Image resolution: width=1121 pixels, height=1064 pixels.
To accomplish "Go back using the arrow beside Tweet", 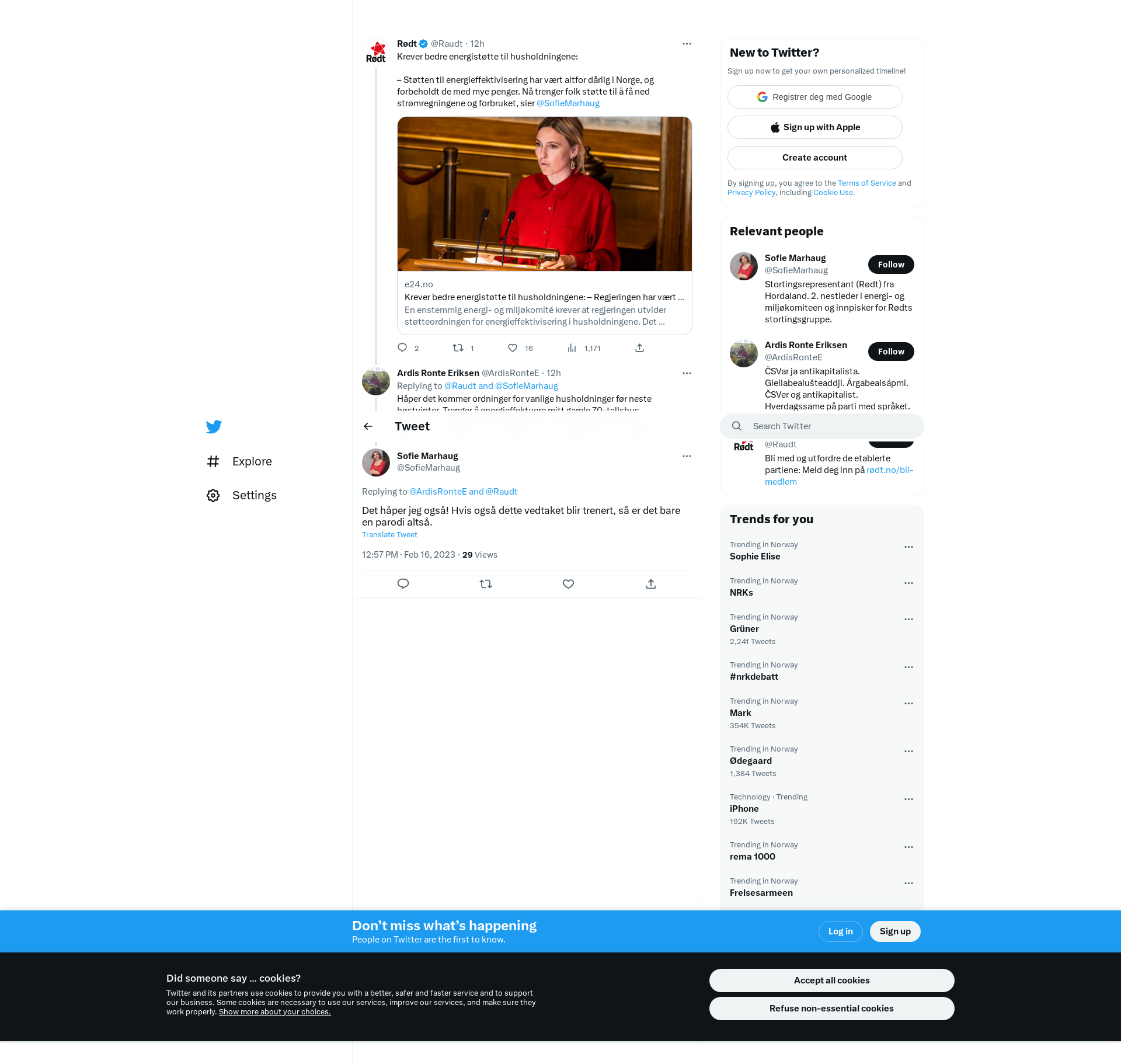I will point(368,426).
